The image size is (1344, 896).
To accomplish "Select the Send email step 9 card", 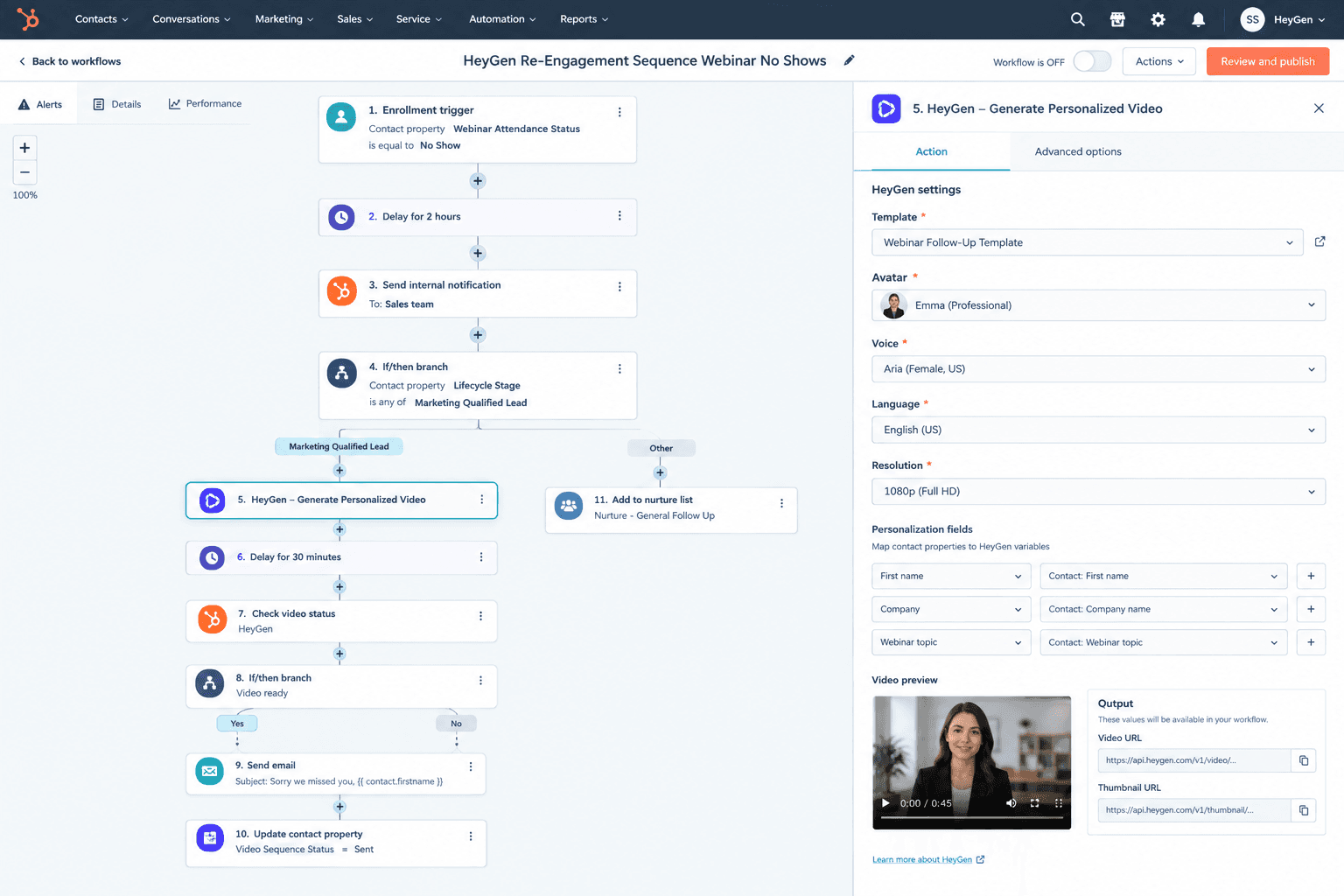I will [336, 773].
